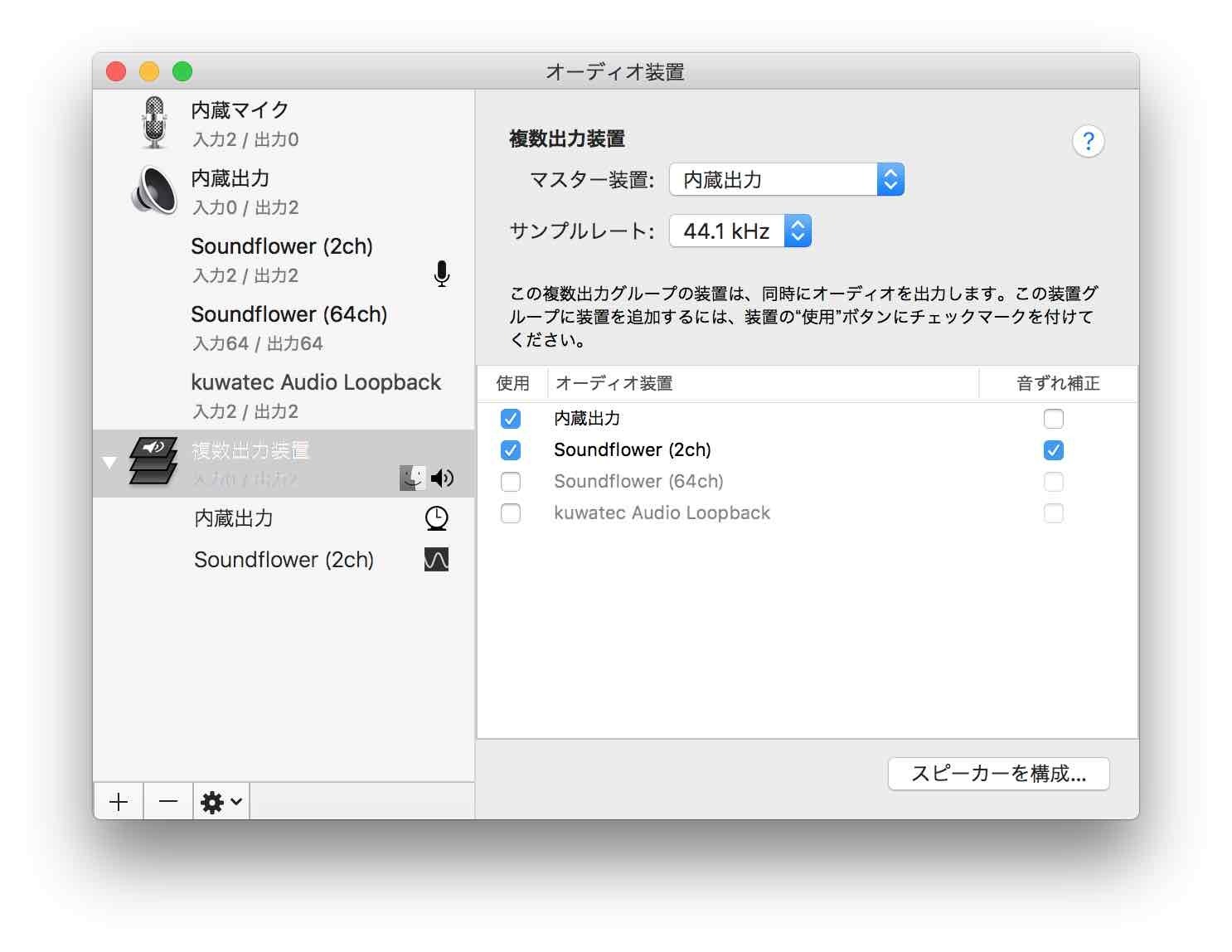Minimize the window with yellow button

point(149,71)
